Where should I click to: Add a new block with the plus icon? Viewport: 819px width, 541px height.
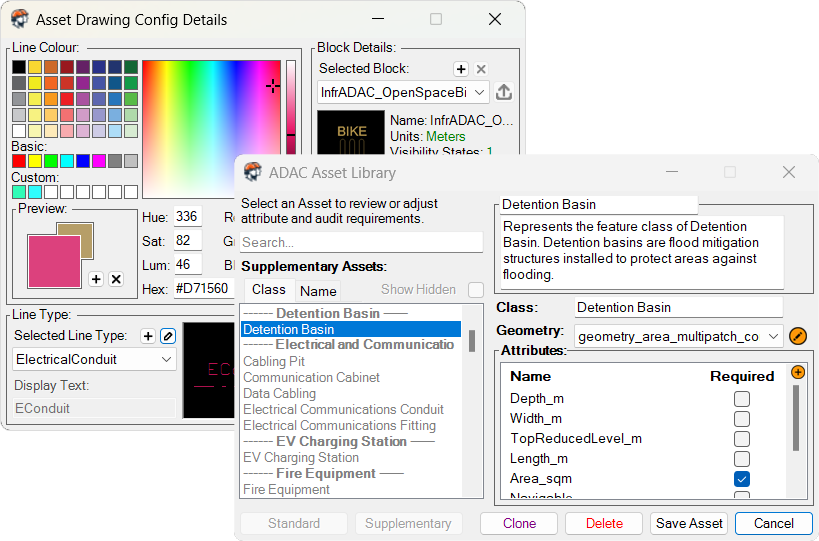[461, 69]
